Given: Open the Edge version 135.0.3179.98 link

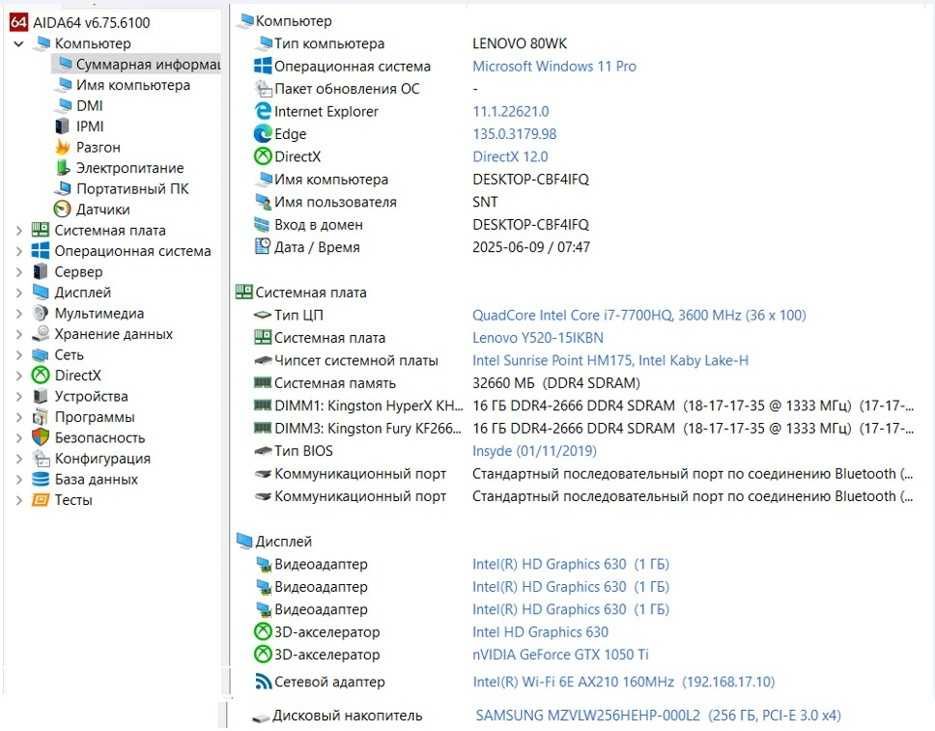Looking at the screenshot, I should click(514, 134).
